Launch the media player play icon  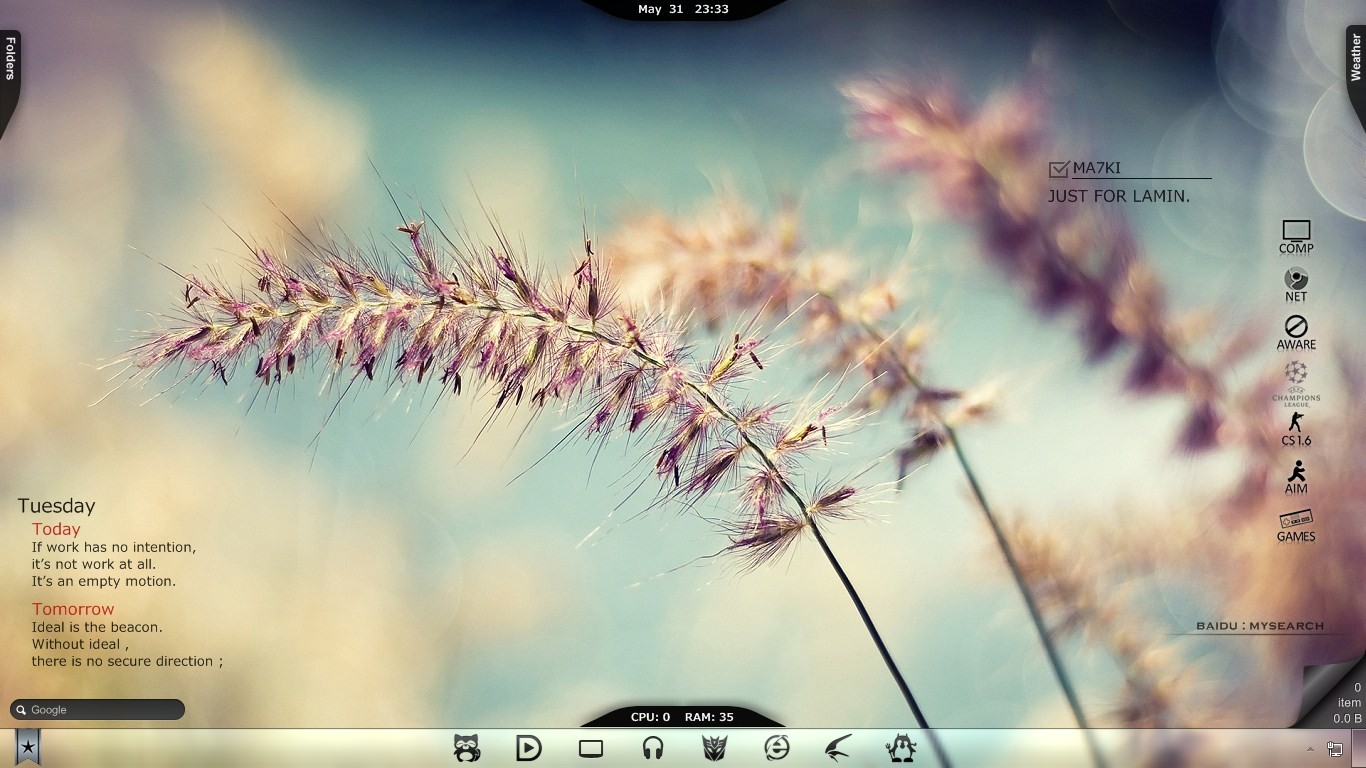click(x=528, y=748)
